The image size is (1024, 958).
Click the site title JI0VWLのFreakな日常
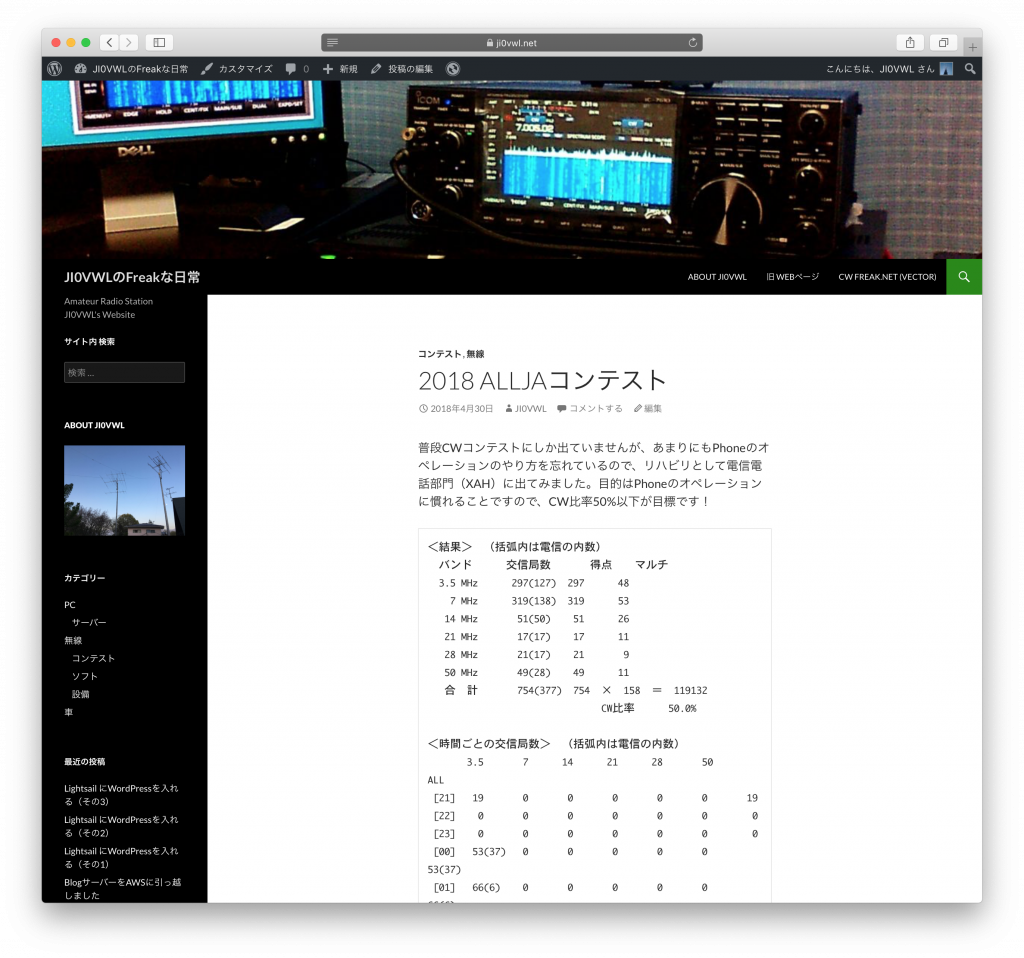[132, 277]
